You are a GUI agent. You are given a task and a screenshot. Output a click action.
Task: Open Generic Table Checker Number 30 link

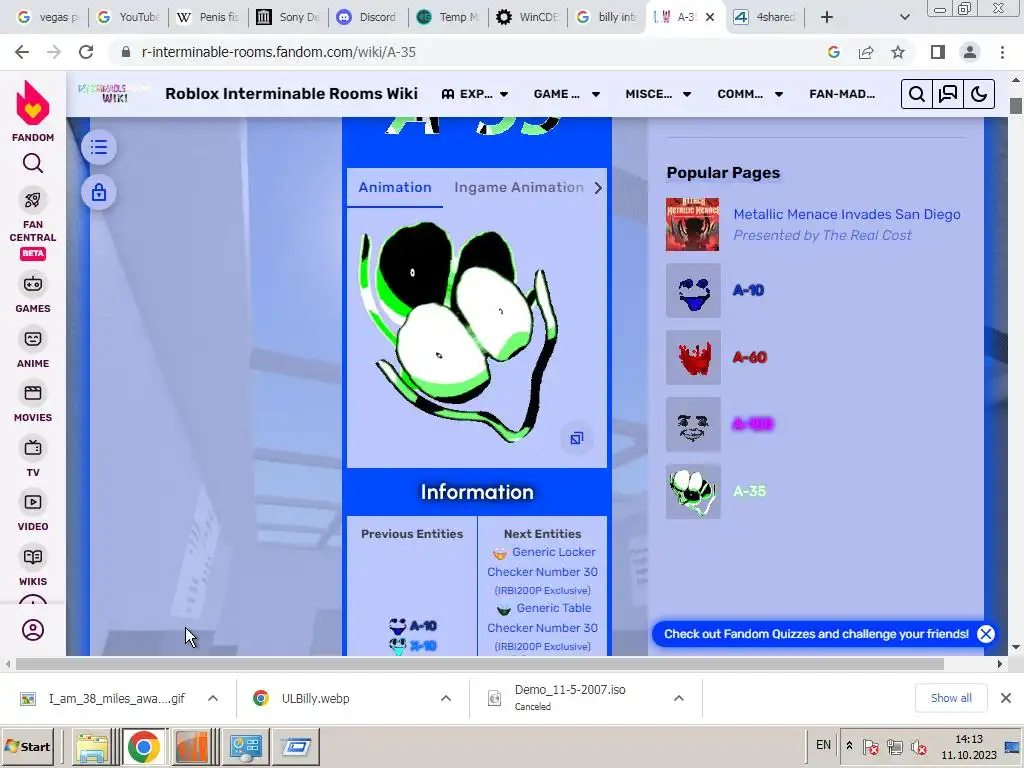[543, 618]
